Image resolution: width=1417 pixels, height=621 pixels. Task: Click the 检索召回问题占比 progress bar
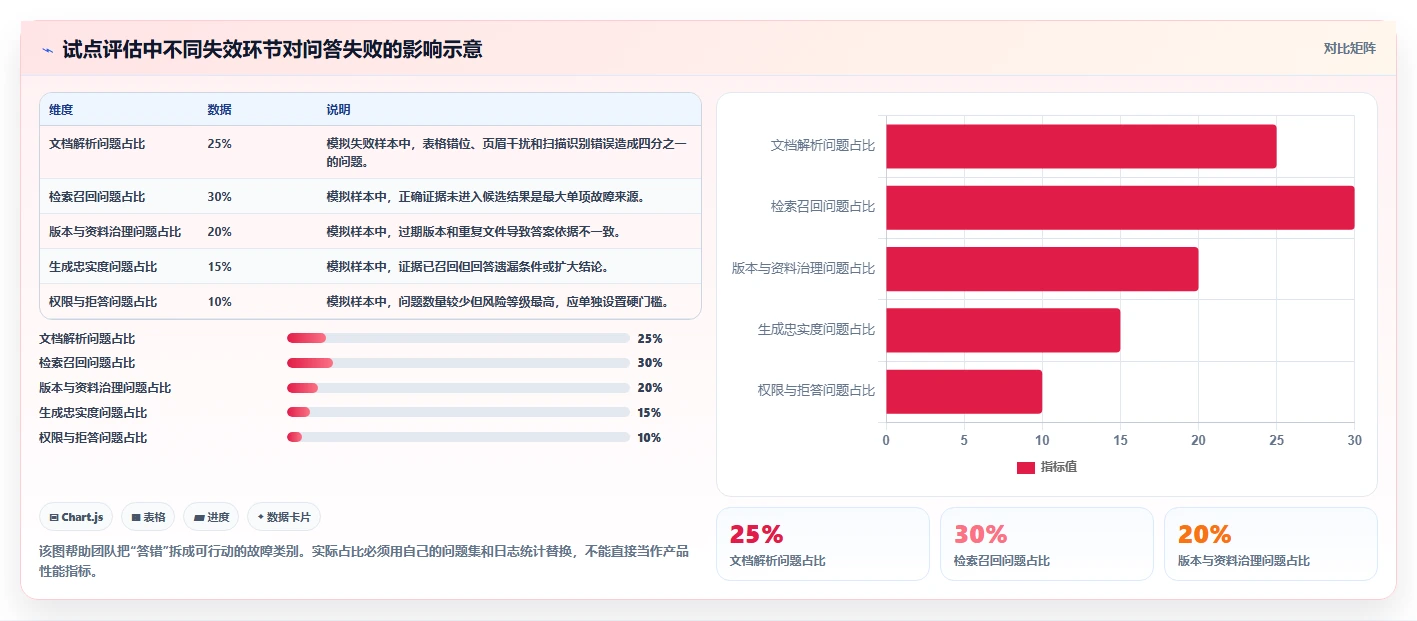pos(458,363)
